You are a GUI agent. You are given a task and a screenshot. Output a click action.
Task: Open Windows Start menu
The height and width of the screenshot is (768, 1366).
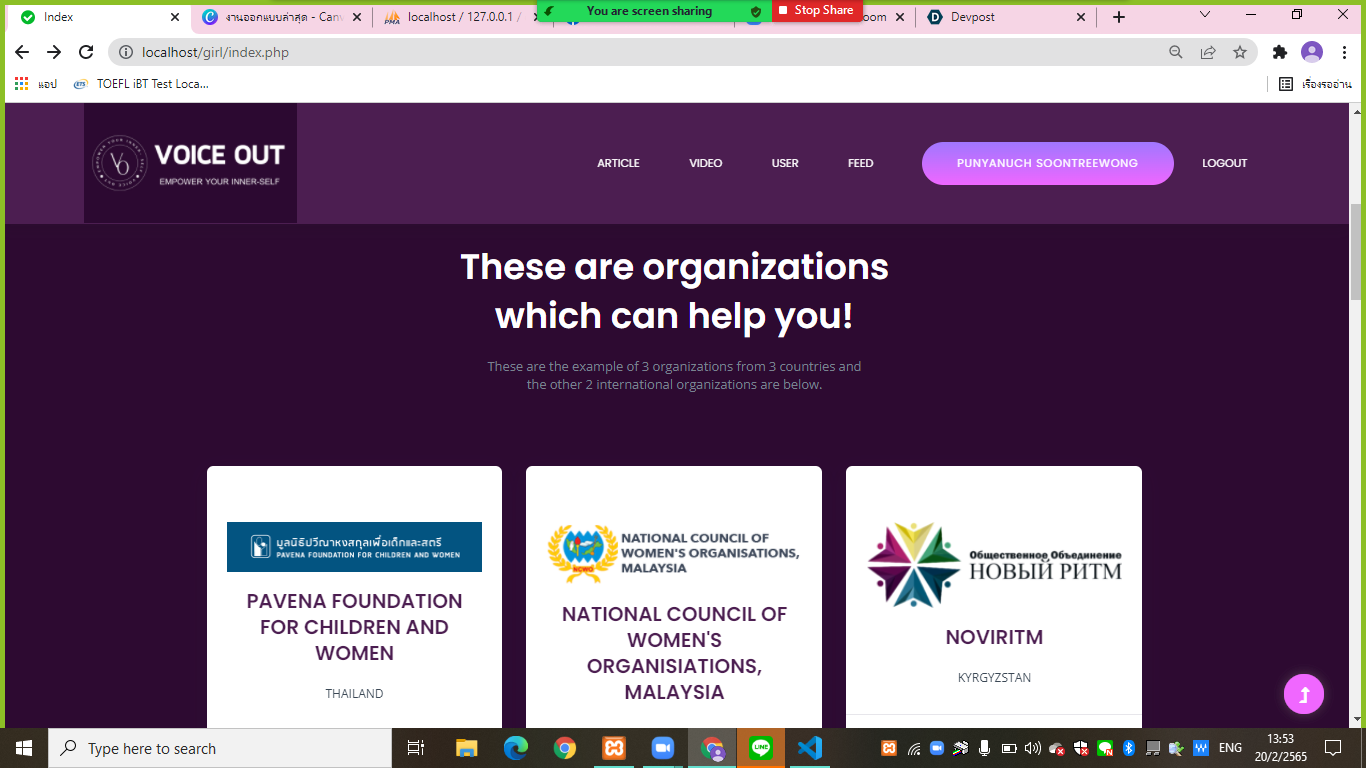pyautogui.click(x=24, y=748)
